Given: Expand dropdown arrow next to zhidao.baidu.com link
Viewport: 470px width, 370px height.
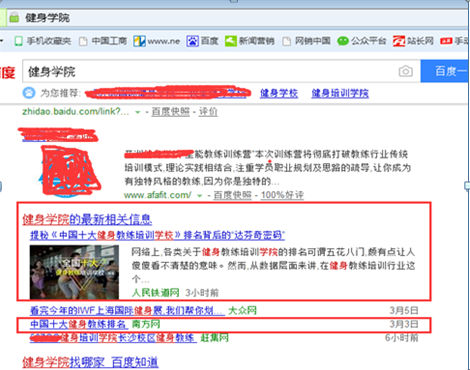Looking at the screenshot, I should (137, 112).
